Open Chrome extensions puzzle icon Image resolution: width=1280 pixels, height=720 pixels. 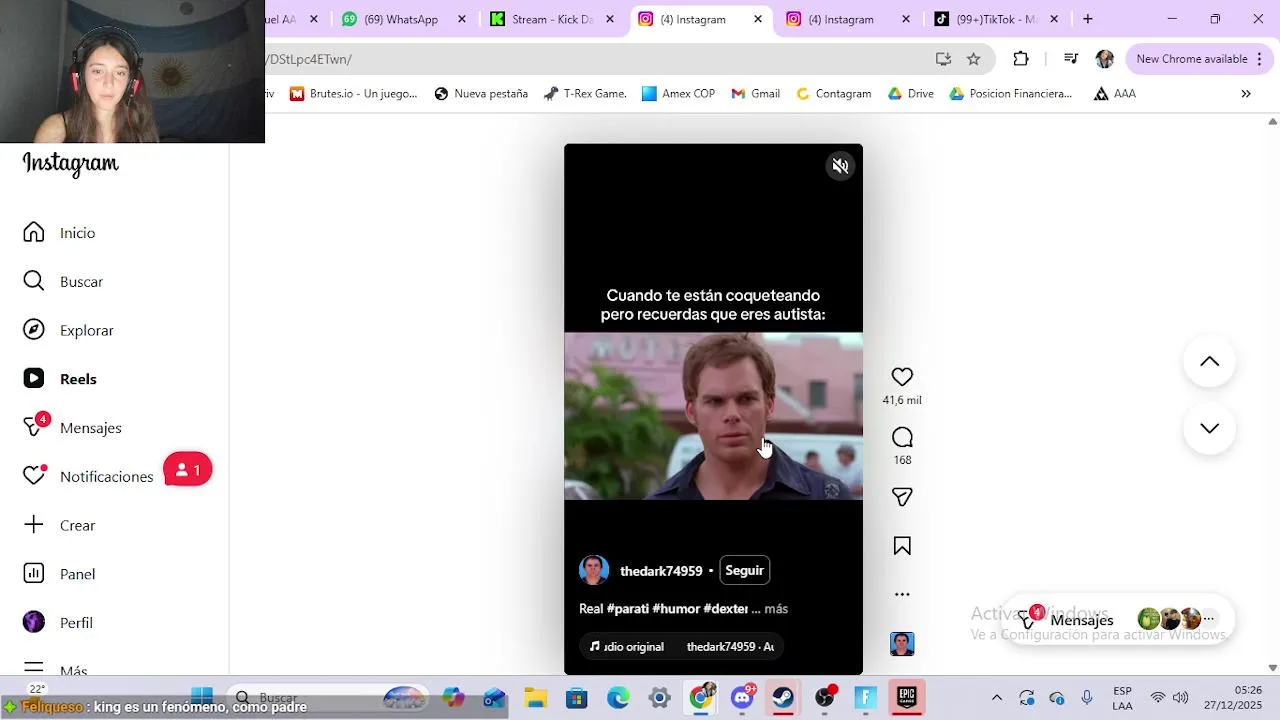point(1021,59)
